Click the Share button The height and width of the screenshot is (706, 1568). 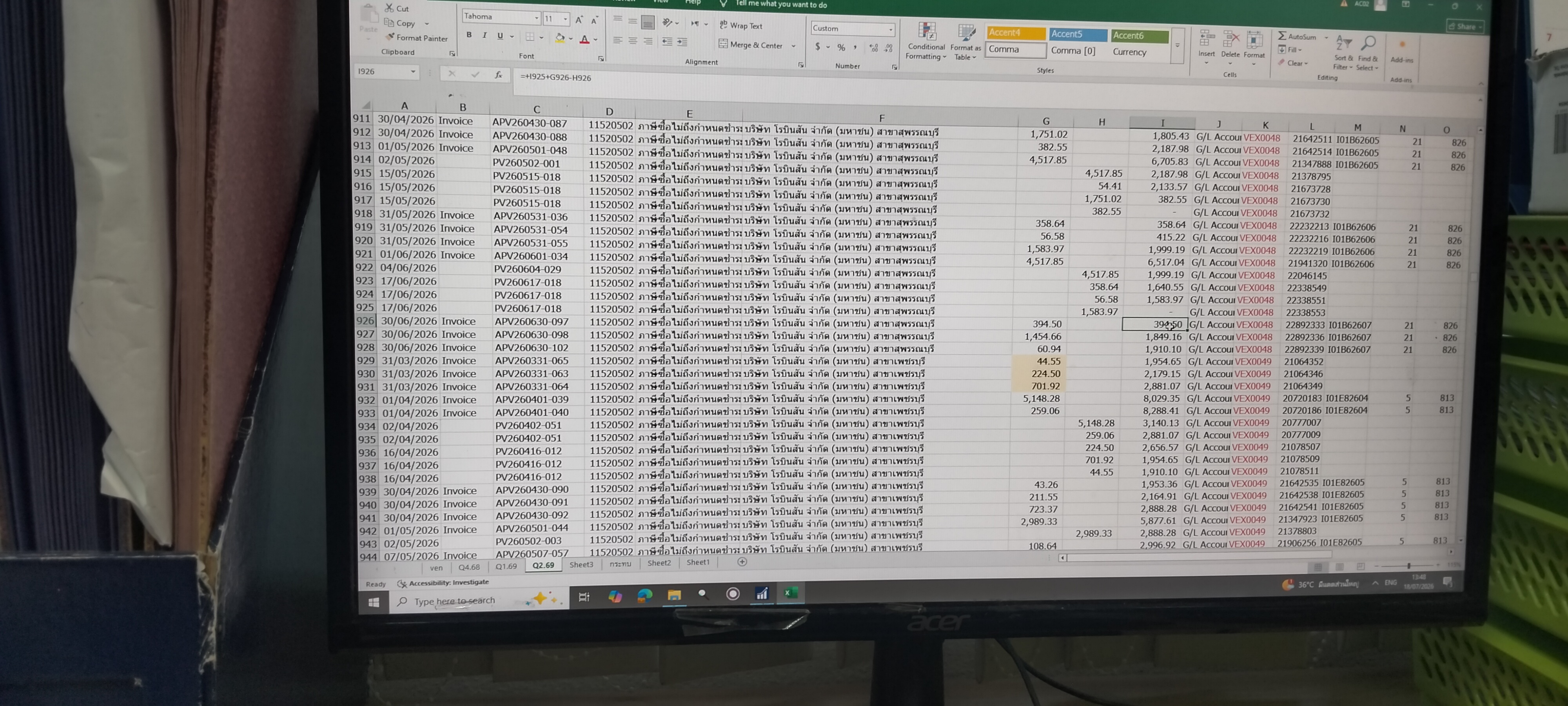[x=1465, y=26]
